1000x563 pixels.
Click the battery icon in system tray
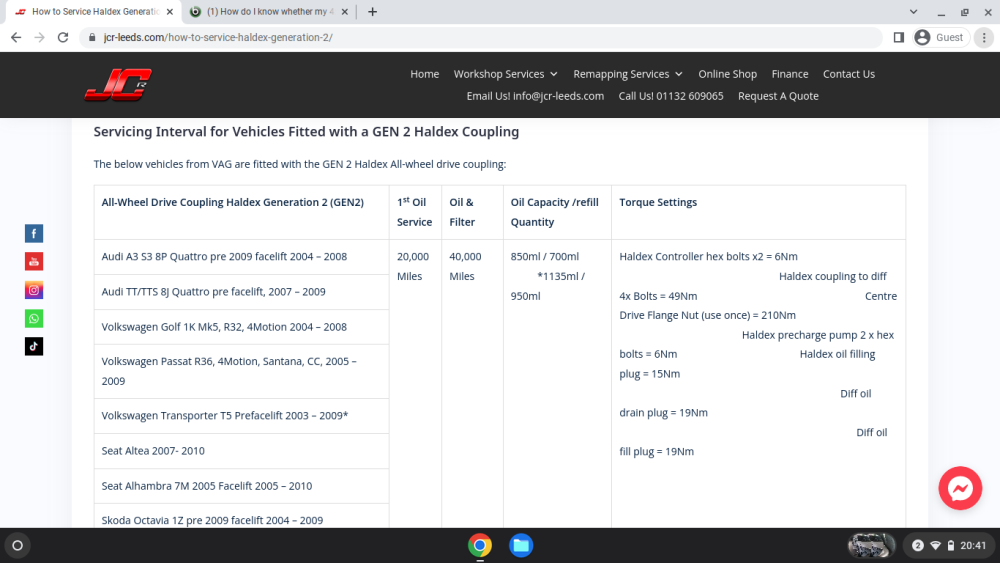pyautogui.click(x=951, y=546)
